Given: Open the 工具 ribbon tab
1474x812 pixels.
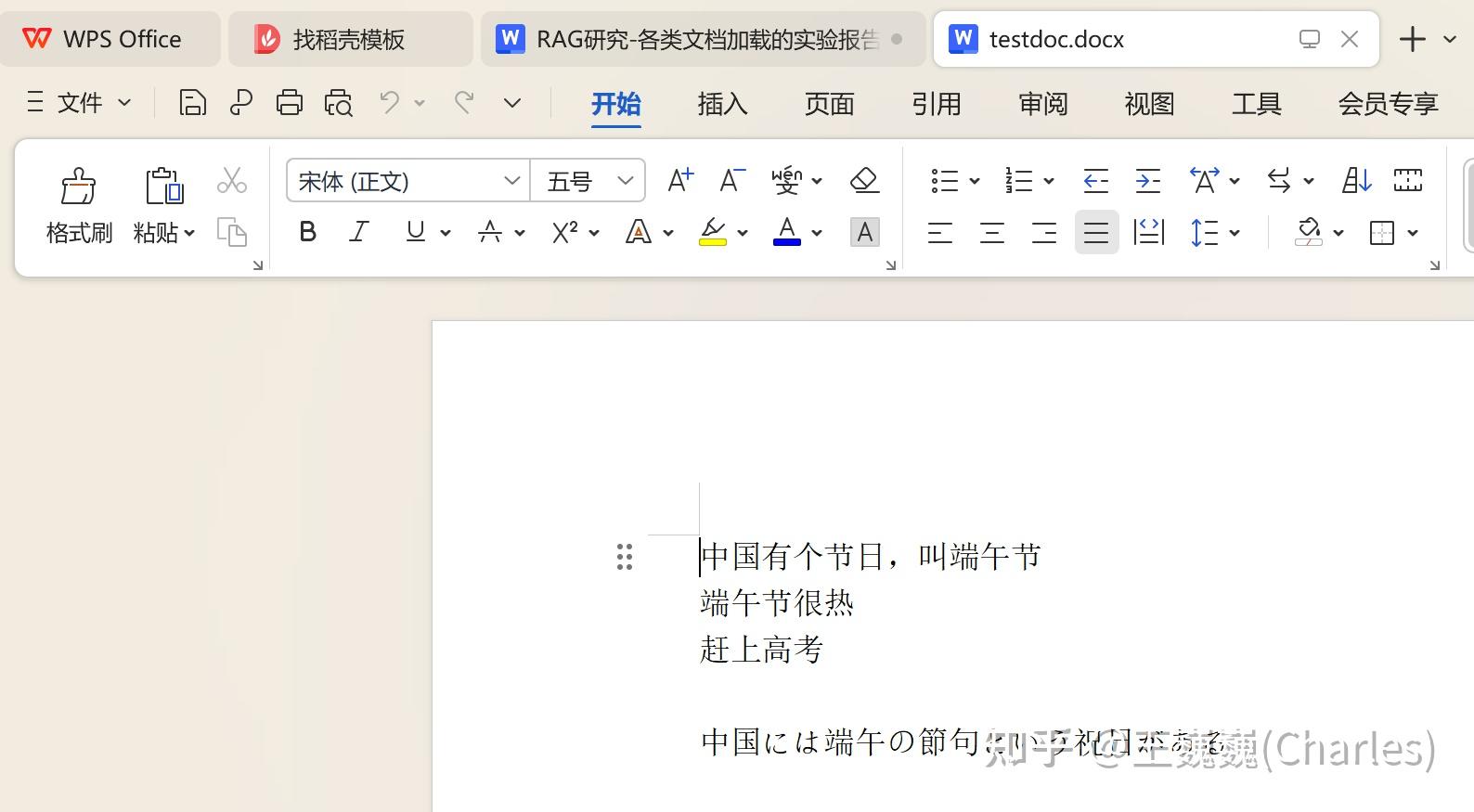Looking at the screenshot, I should tap(1257, 103).
